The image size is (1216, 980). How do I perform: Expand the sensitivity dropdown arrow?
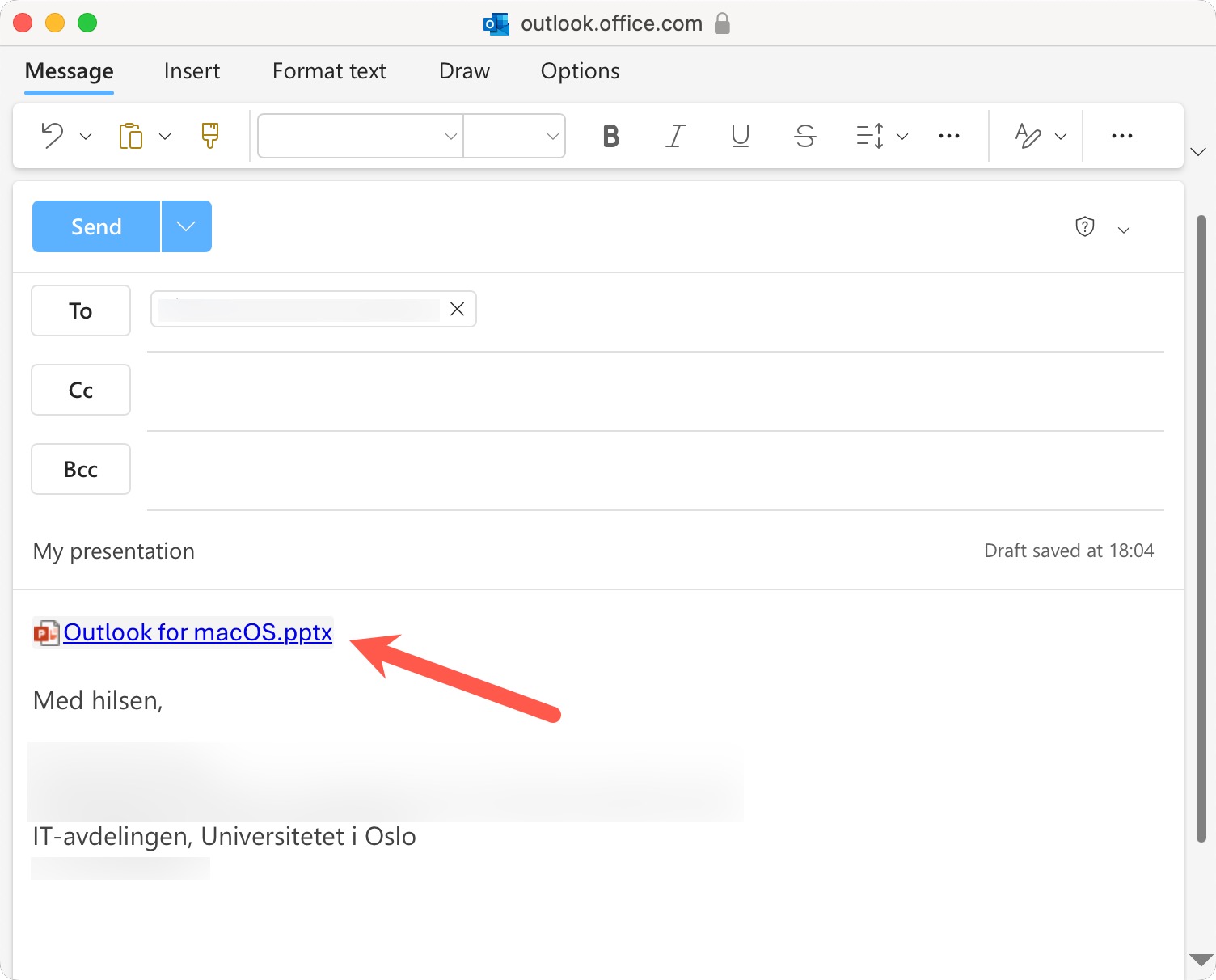tap(1124, 230)
